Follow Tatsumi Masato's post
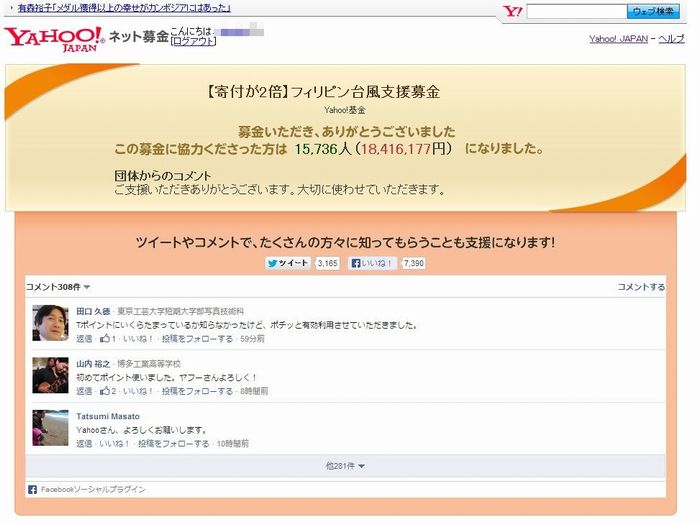This screenshot has width=700, height=525. pyautogui.click(x=173, y=444)
